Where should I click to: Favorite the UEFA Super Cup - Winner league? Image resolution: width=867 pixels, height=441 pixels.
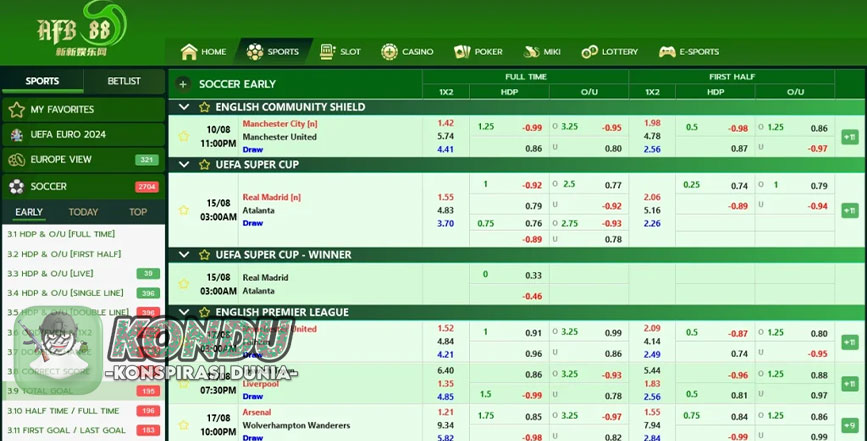click(x=204, y=255)
